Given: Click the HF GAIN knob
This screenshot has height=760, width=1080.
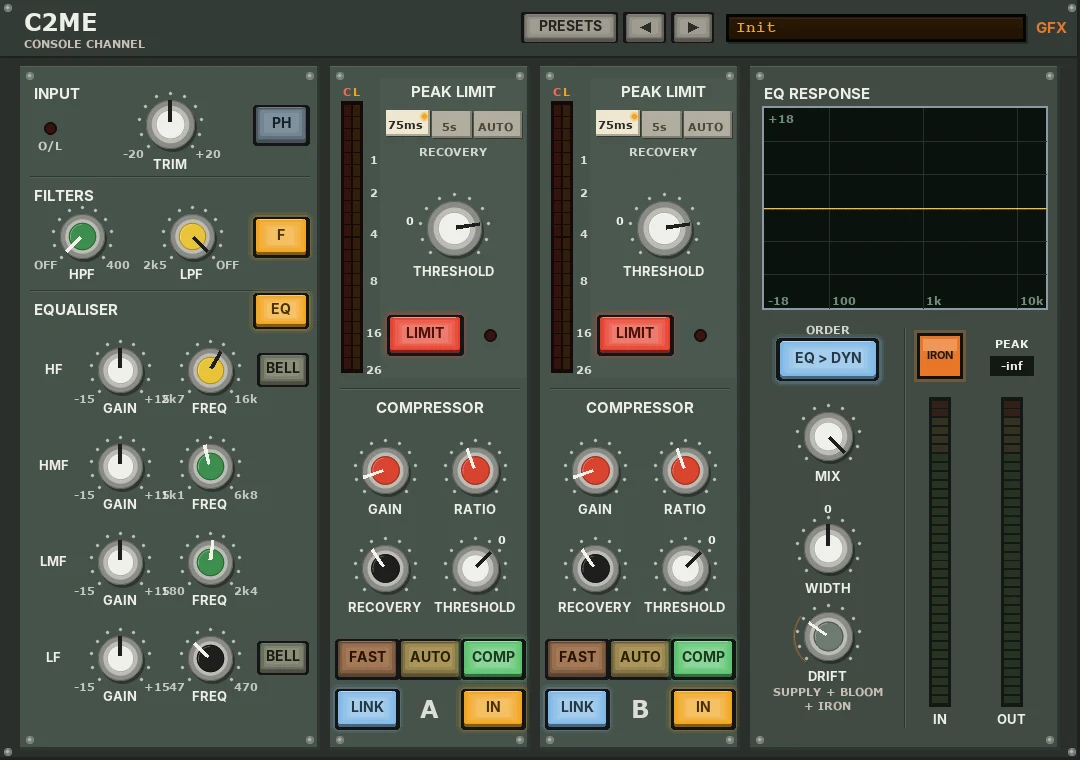Looking at the screenshot, I should point(121,370).
